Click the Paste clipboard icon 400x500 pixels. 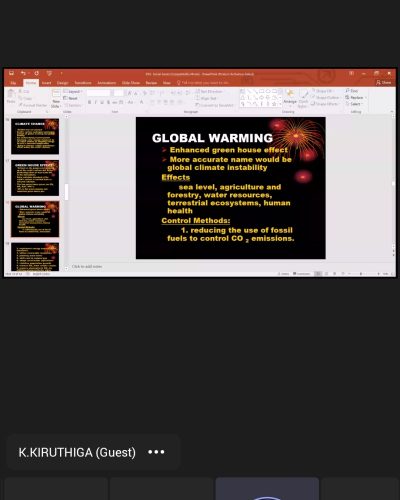[11, 96]
